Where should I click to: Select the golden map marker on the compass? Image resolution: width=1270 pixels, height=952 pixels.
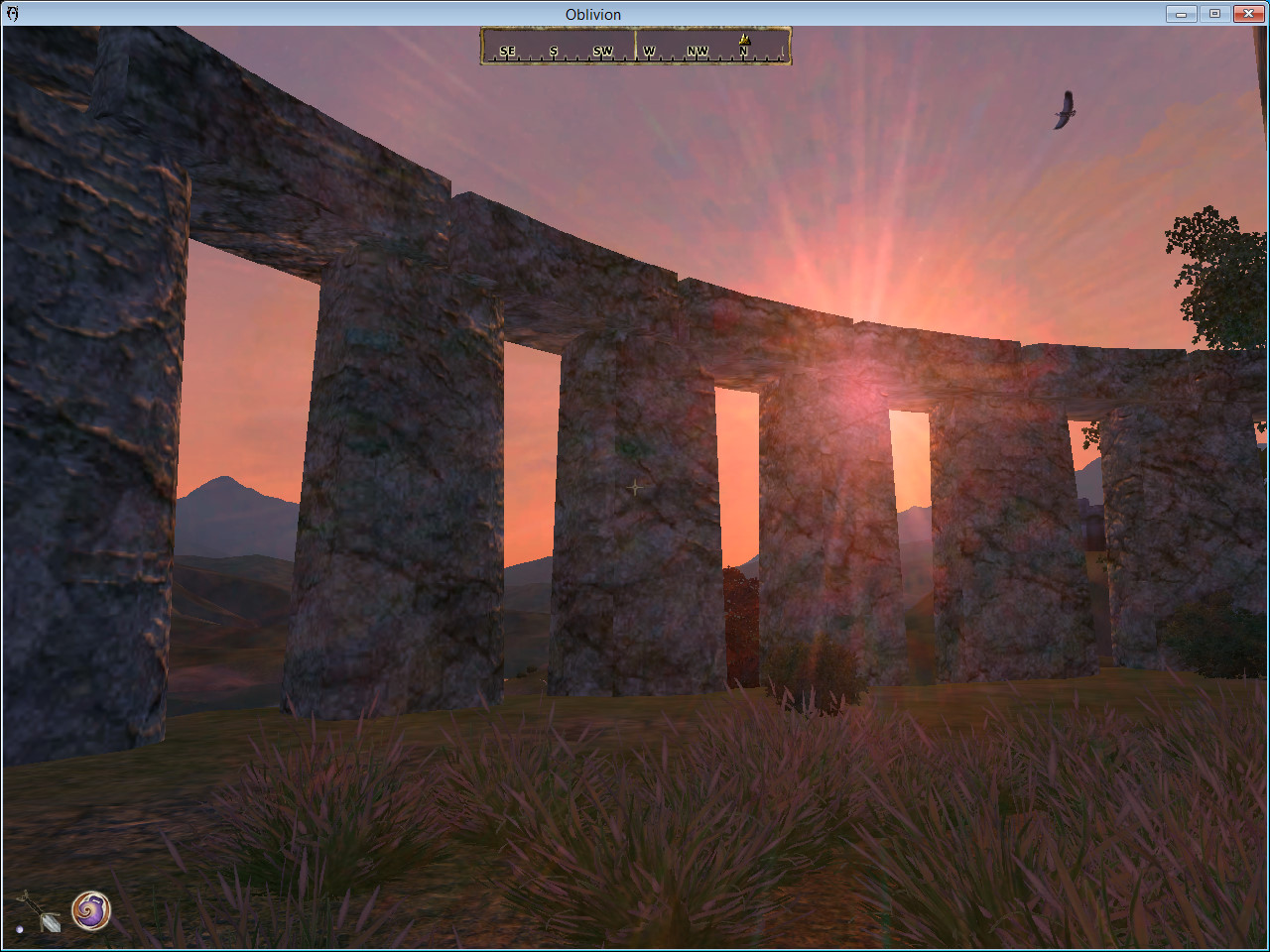click(744, 41)
